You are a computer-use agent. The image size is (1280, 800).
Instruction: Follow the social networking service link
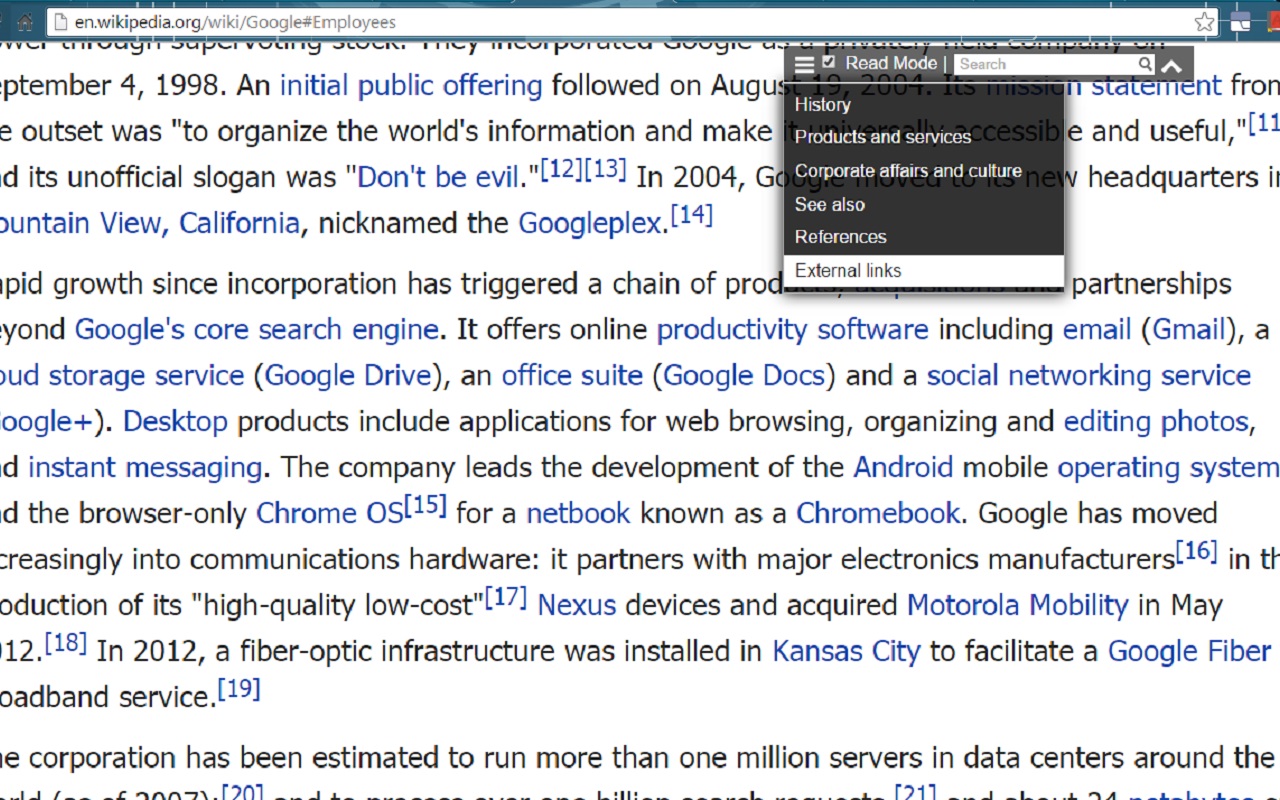(1089, 375)
